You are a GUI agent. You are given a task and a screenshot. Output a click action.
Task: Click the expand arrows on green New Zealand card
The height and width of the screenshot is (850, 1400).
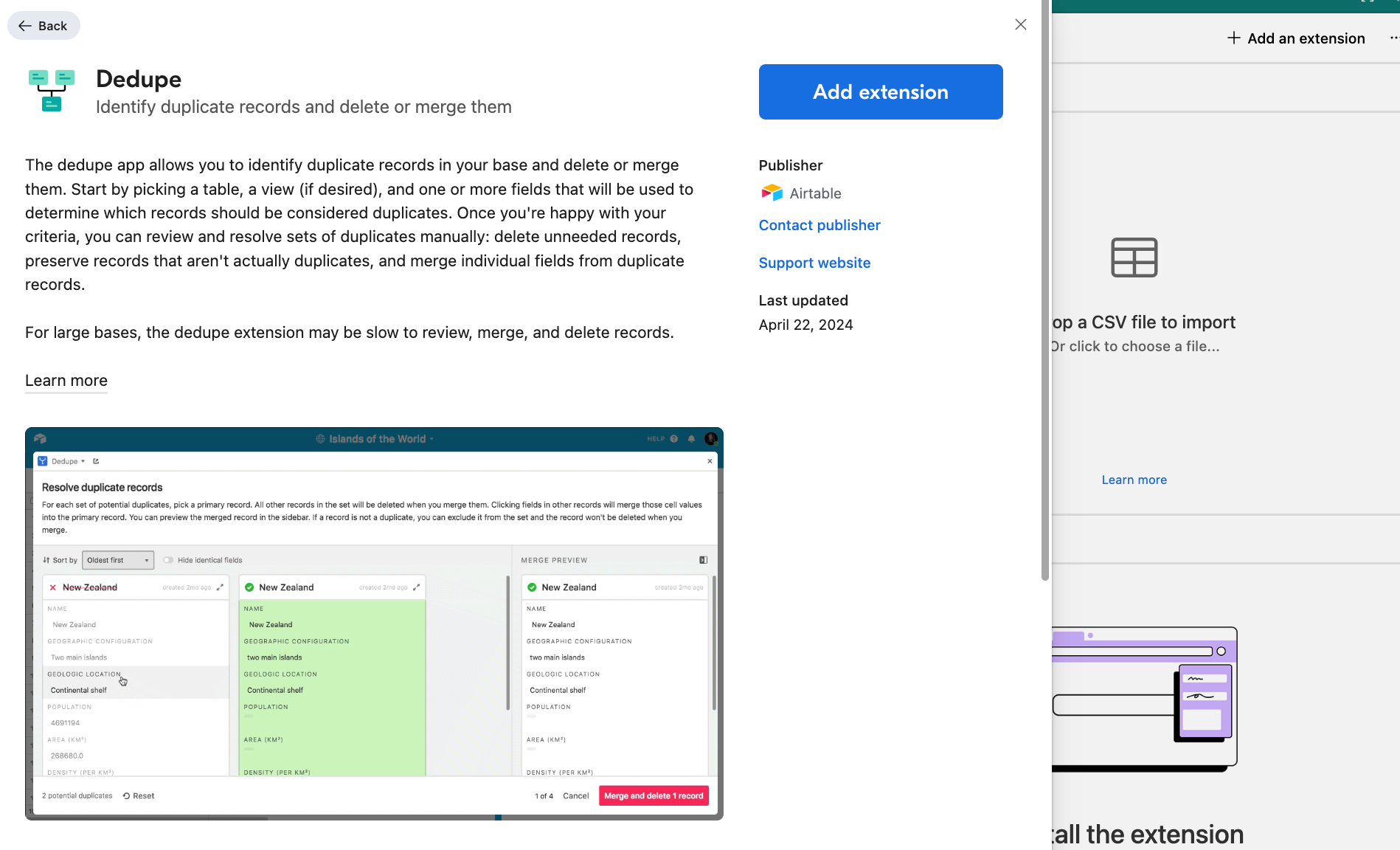click(417, 587)
